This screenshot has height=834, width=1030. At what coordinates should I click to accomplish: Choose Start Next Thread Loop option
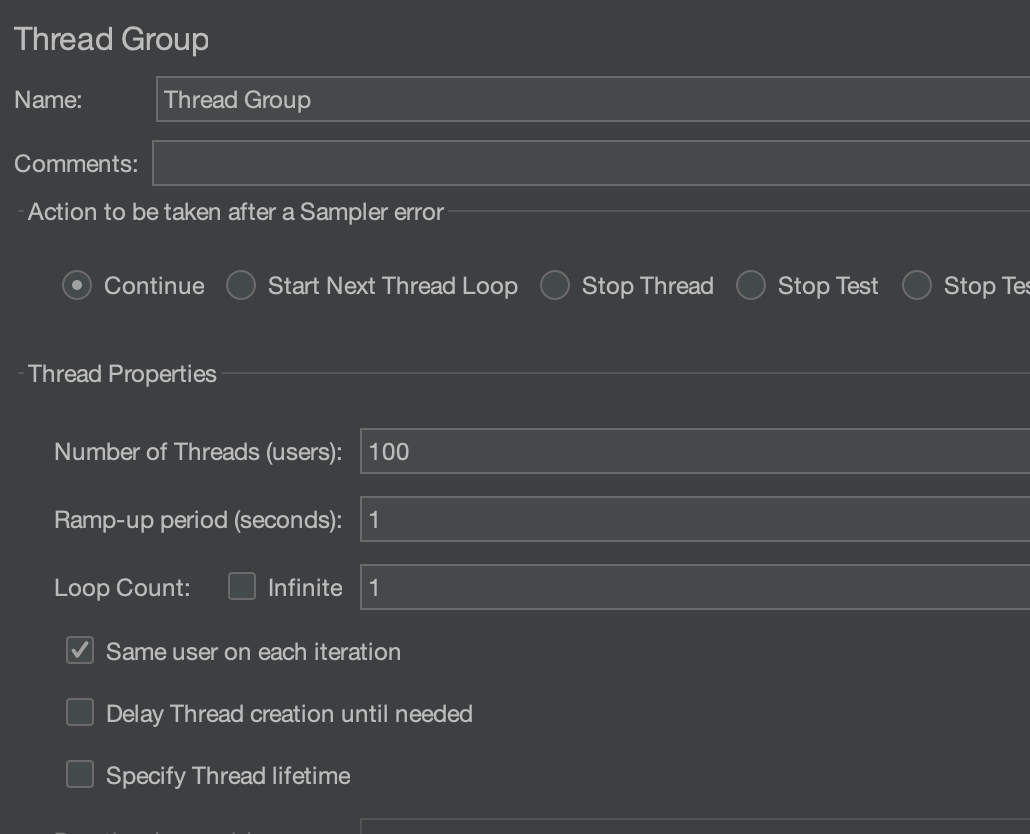point(241,286)
